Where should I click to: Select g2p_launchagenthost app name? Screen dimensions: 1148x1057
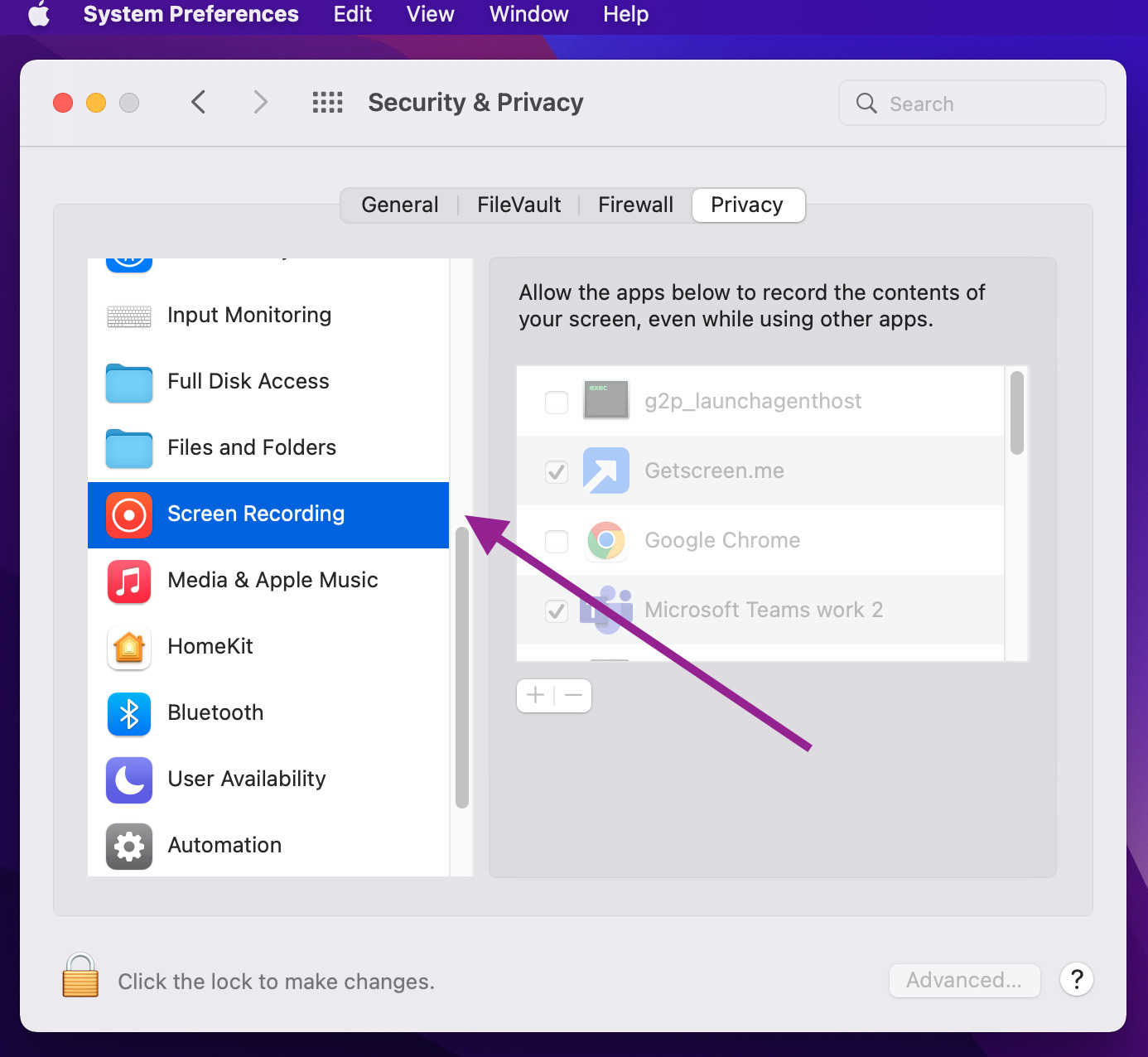coord(753,401)
